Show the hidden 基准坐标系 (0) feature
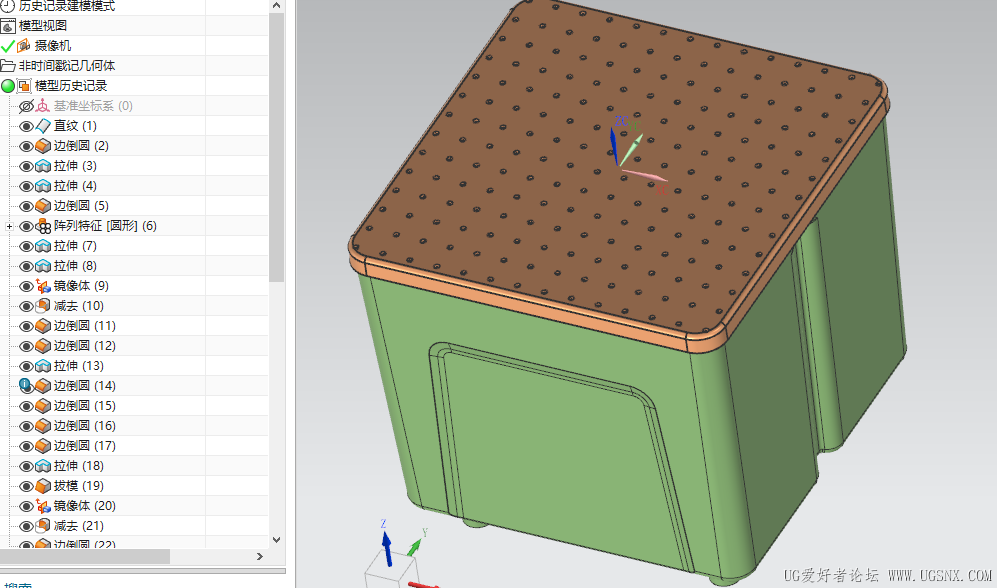The image size is (997, 588). [26, 106]
